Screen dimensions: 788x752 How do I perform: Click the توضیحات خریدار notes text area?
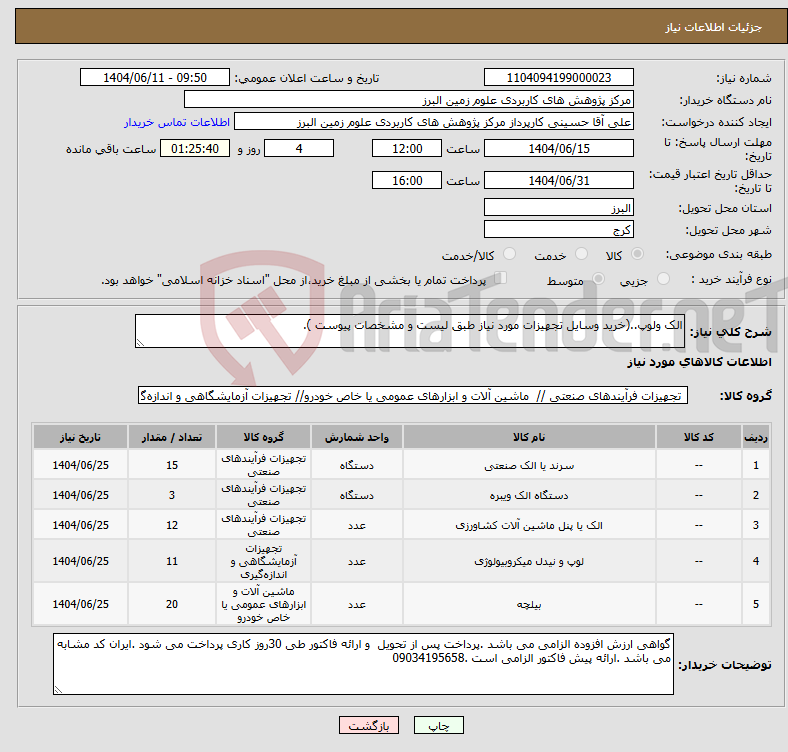(364, 663)
